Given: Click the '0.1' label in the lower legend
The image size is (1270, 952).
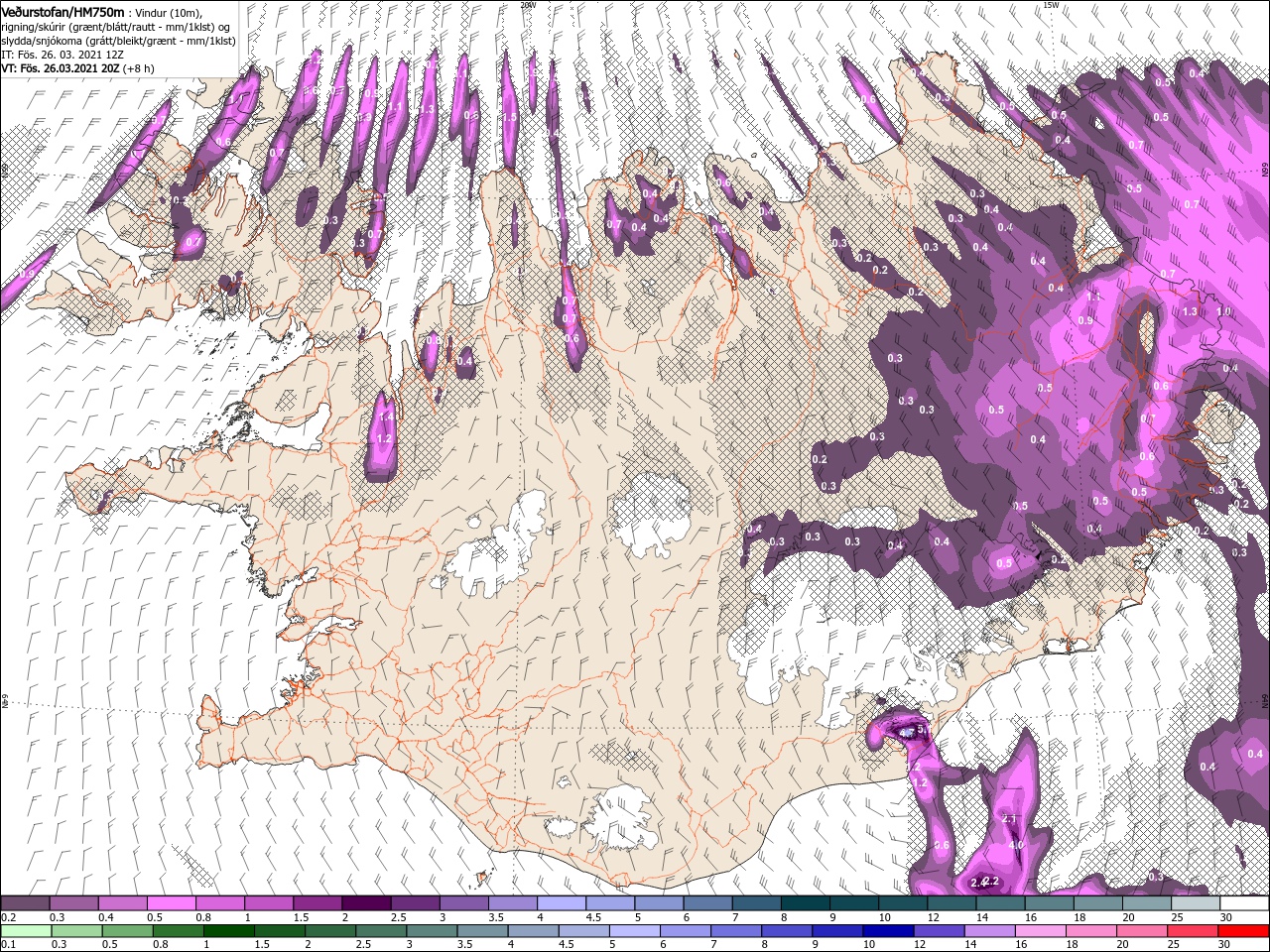Looking at the screenshot, I should 7,944.
